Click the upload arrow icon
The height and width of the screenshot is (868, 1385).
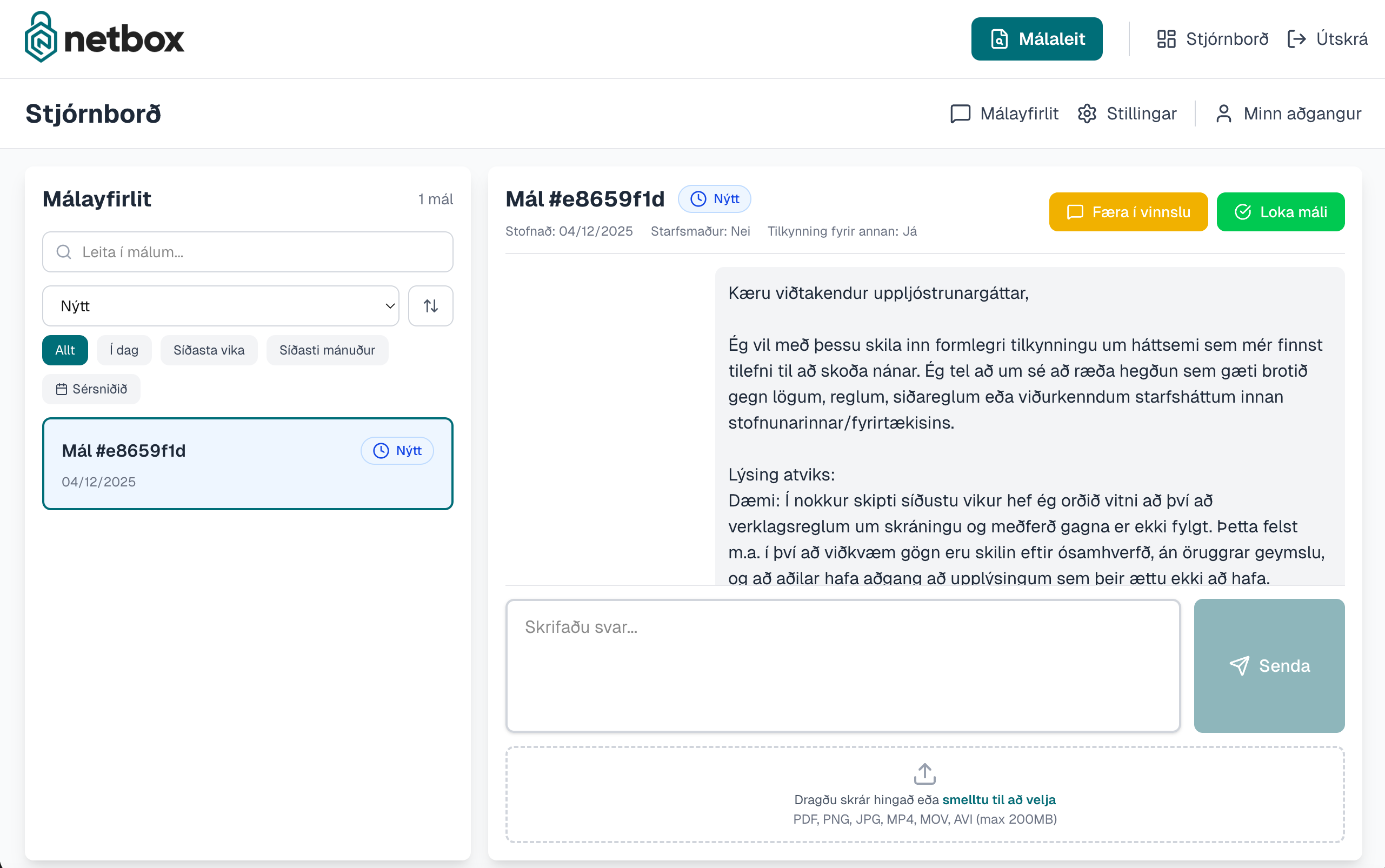pos(924,773)
